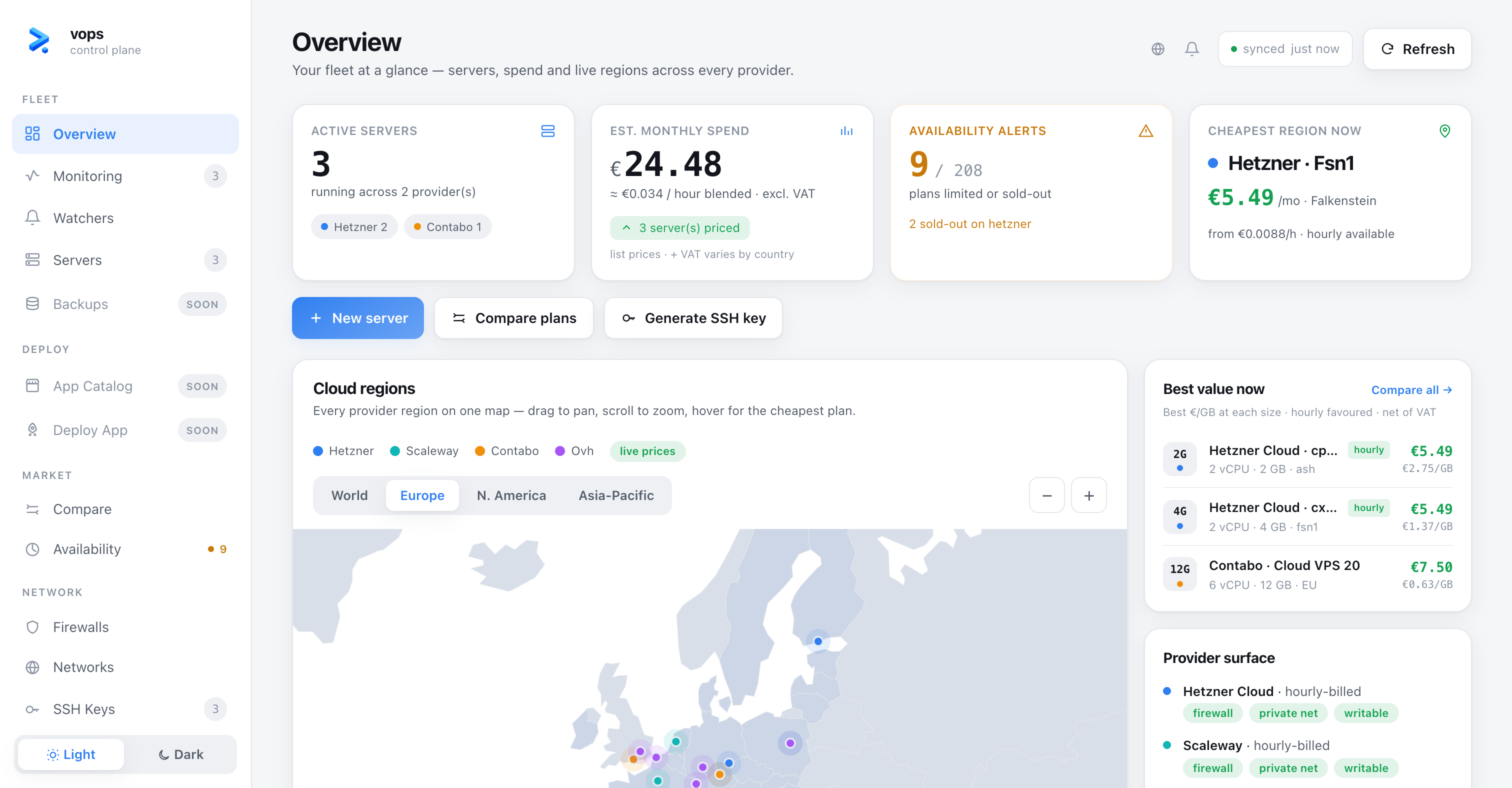Switch to Dark theme
Screen dimensions: 1512x788
coord(181,754)
